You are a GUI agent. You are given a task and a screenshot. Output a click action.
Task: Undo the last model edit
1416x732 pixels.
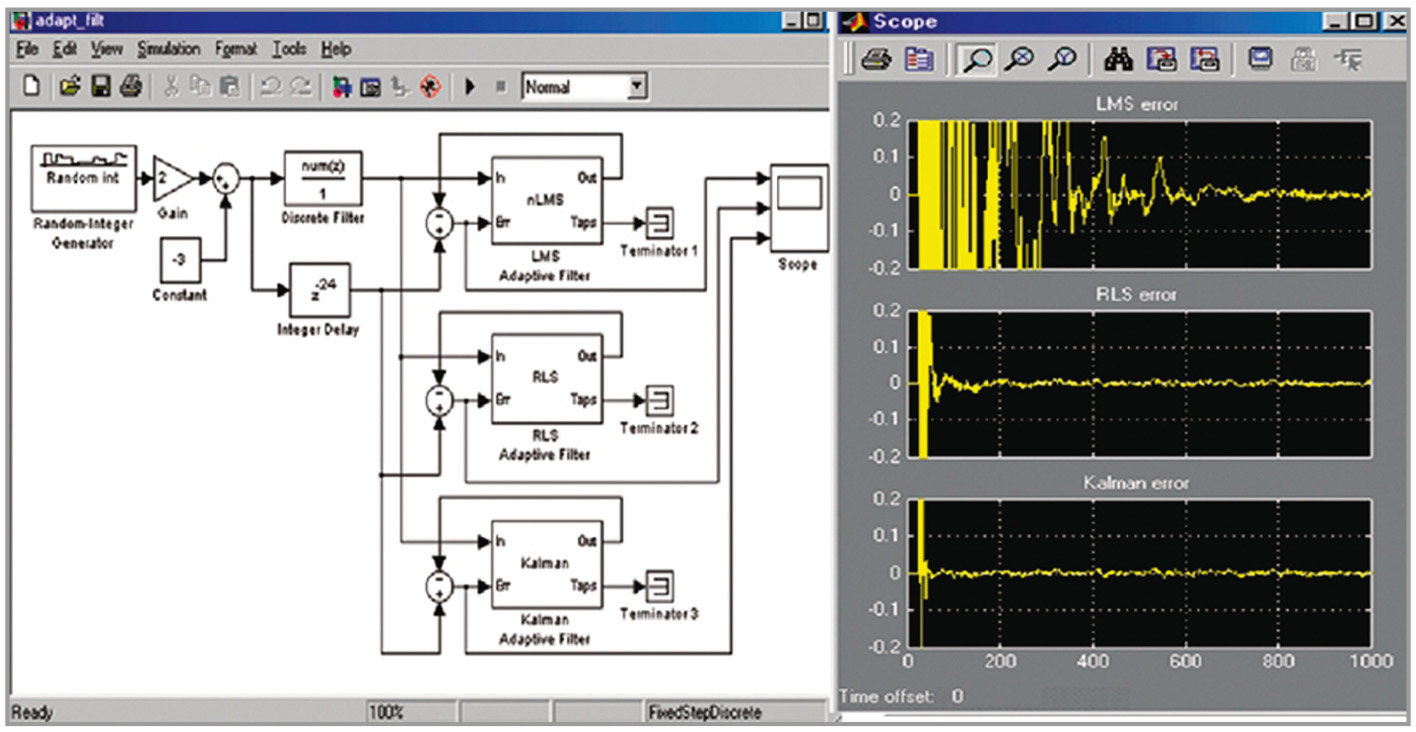(269, 87)
